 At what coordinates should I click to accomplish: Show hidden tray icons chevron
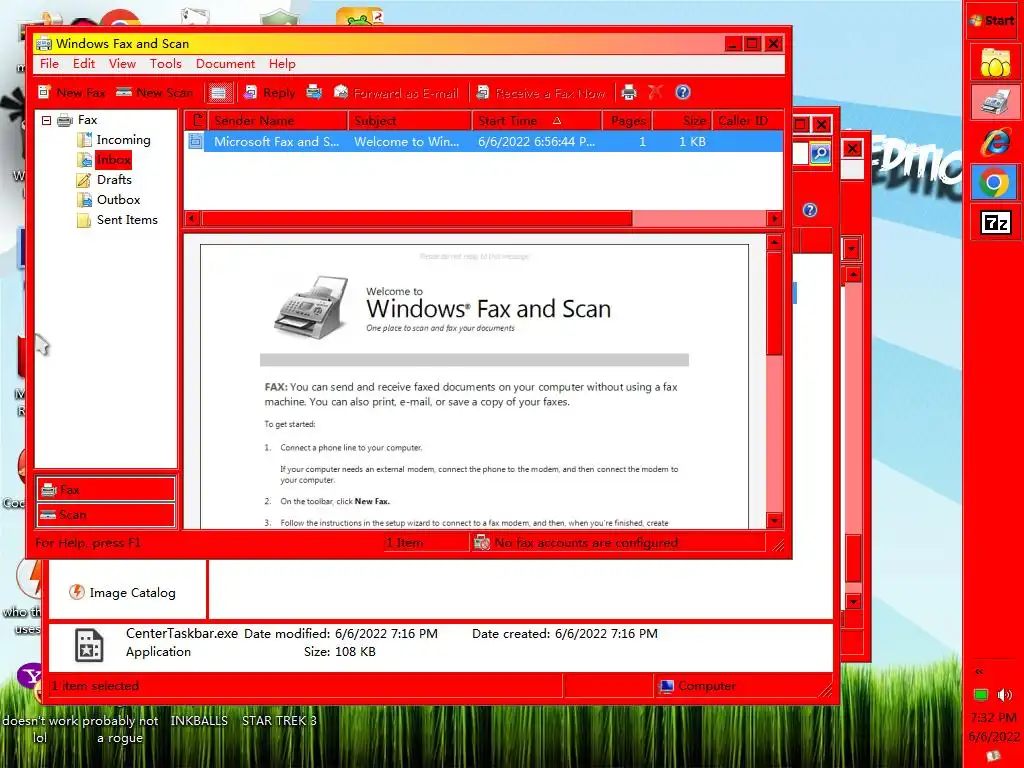(x=979, y=671)
